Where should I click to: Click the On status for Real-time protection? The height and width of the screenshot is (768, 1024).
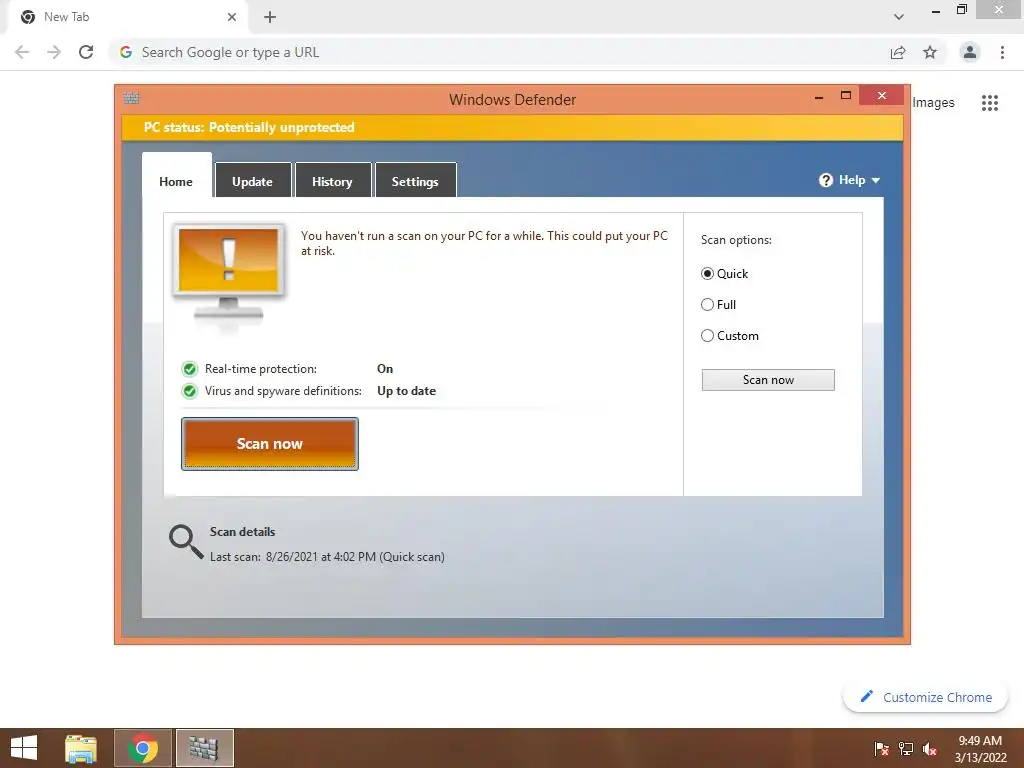(385, 369)
